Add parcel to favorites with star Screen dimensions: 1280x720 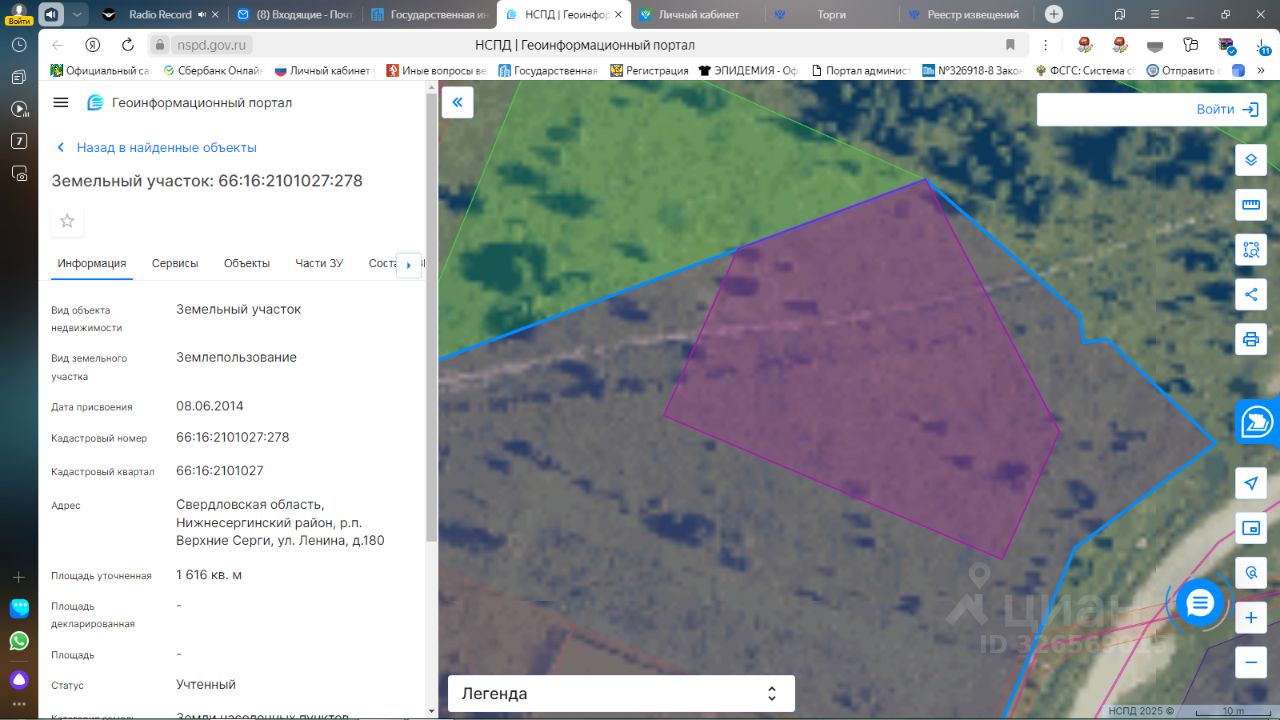67,221
